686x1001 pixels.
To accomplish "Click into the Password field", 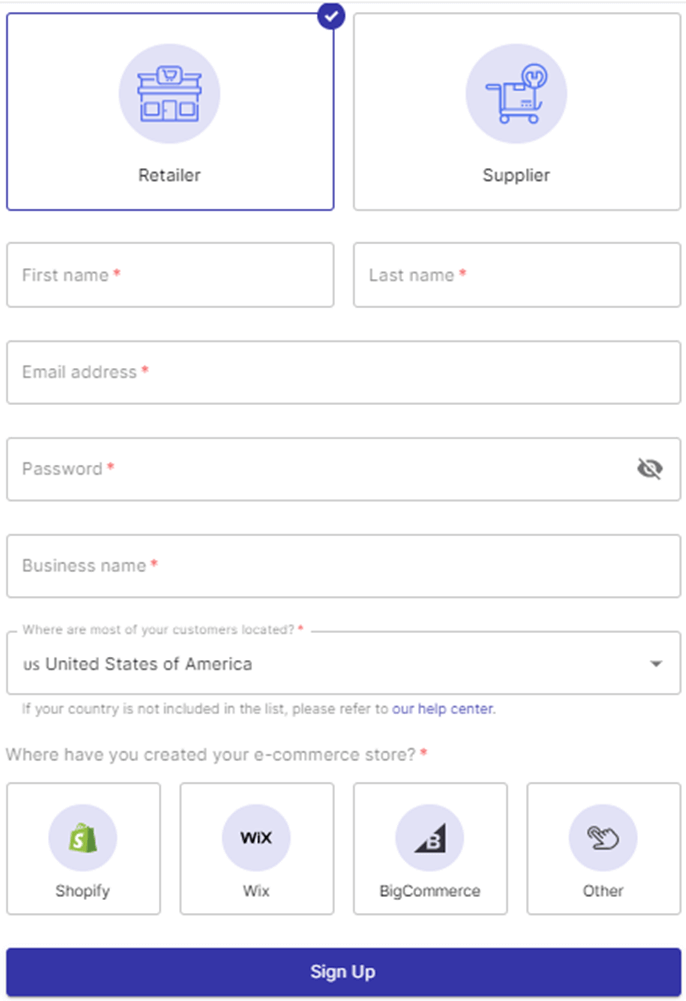I will click(x=343, y=469).
